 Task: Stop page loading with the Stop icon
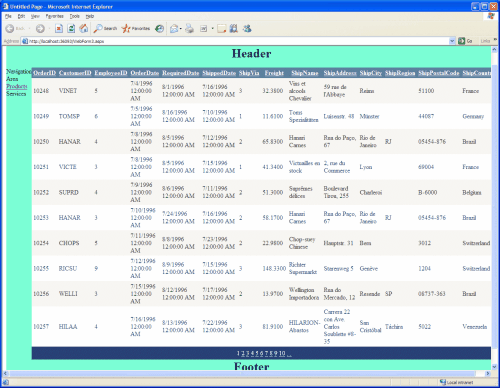click(59, 29)
